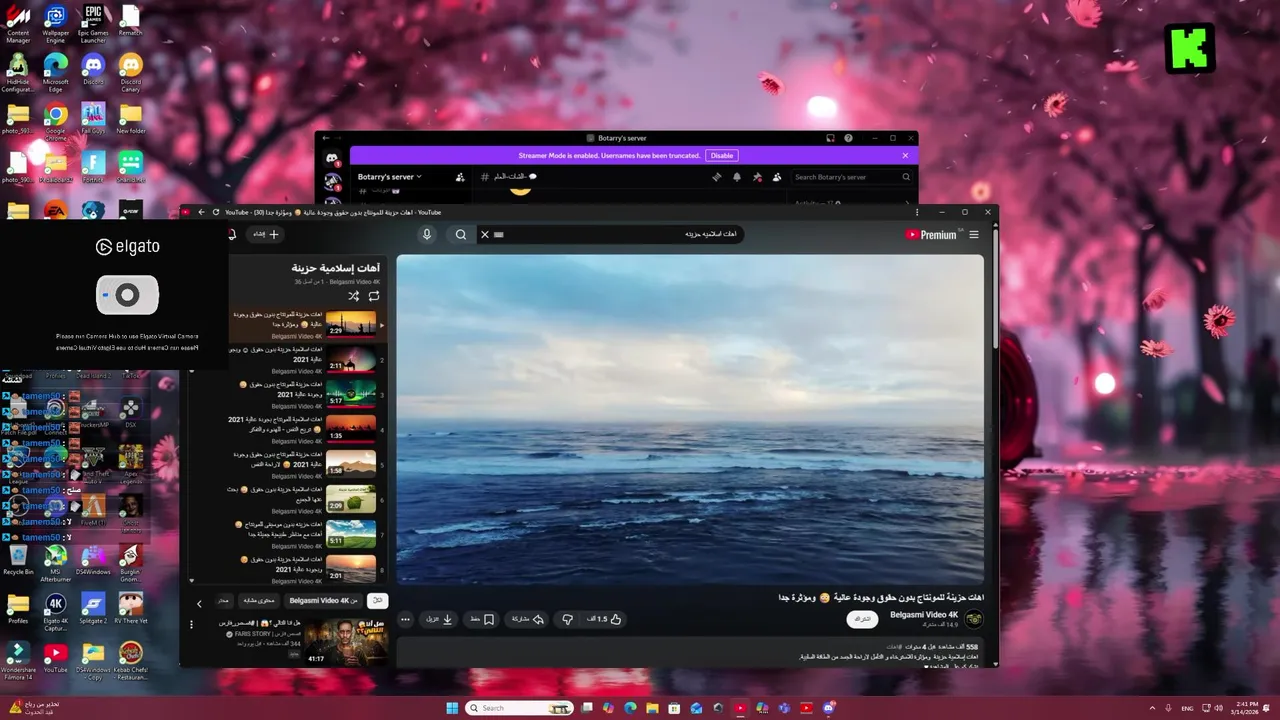Click the YouTube Create plus button
The image size is (1280, 720).
pos(267,234)
